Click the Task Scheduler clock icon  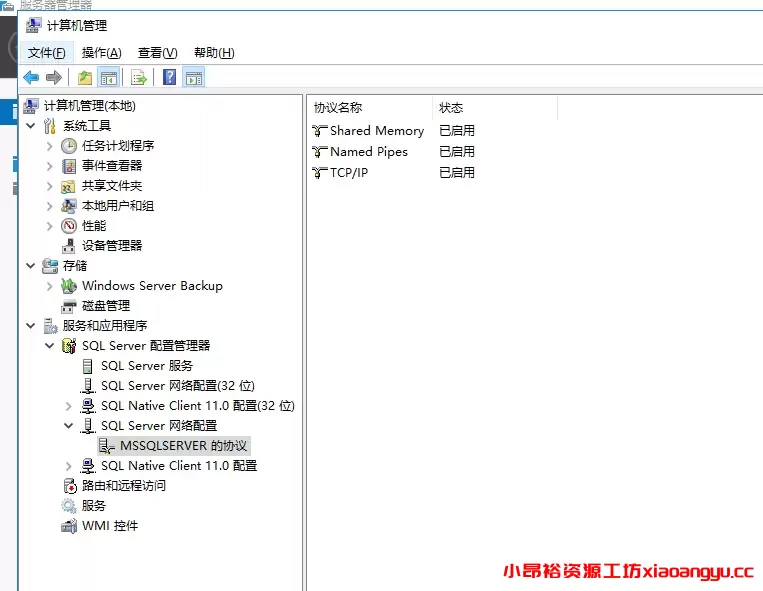tap(69, 146)
